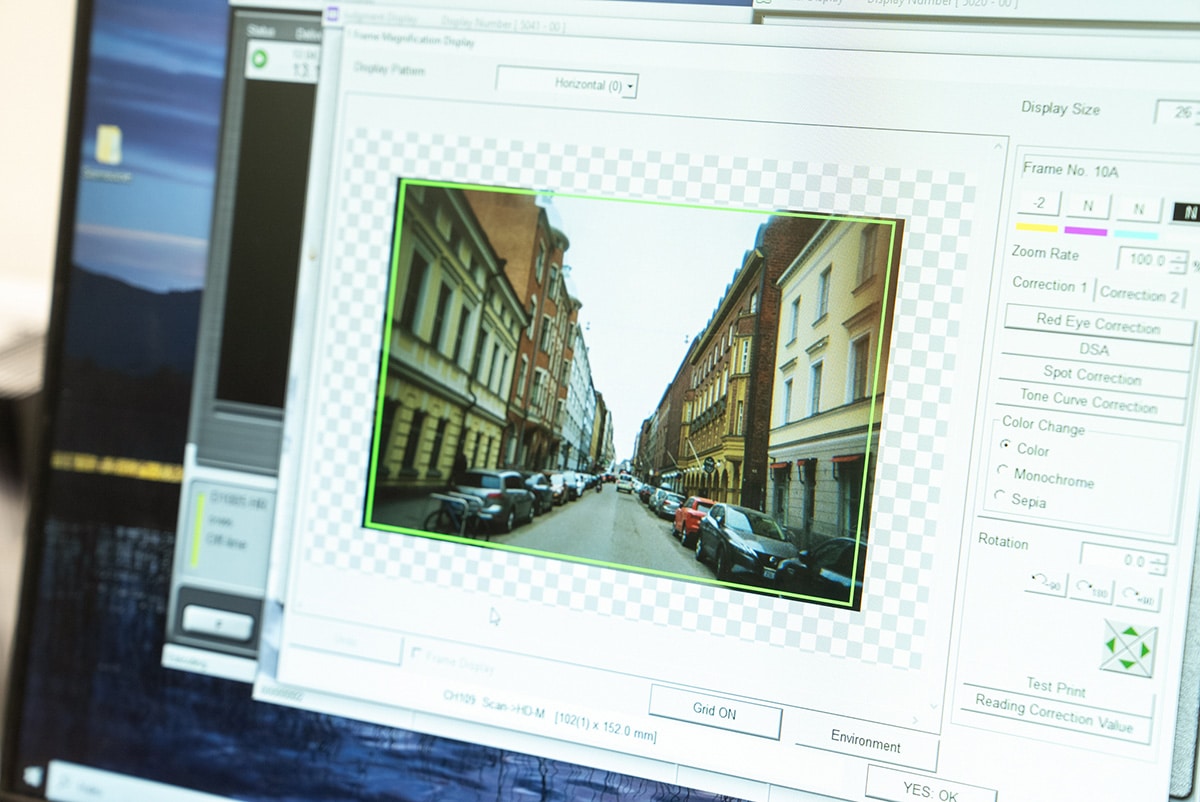
Task: Click the window icon in title bar
Action: click(332, 15)
